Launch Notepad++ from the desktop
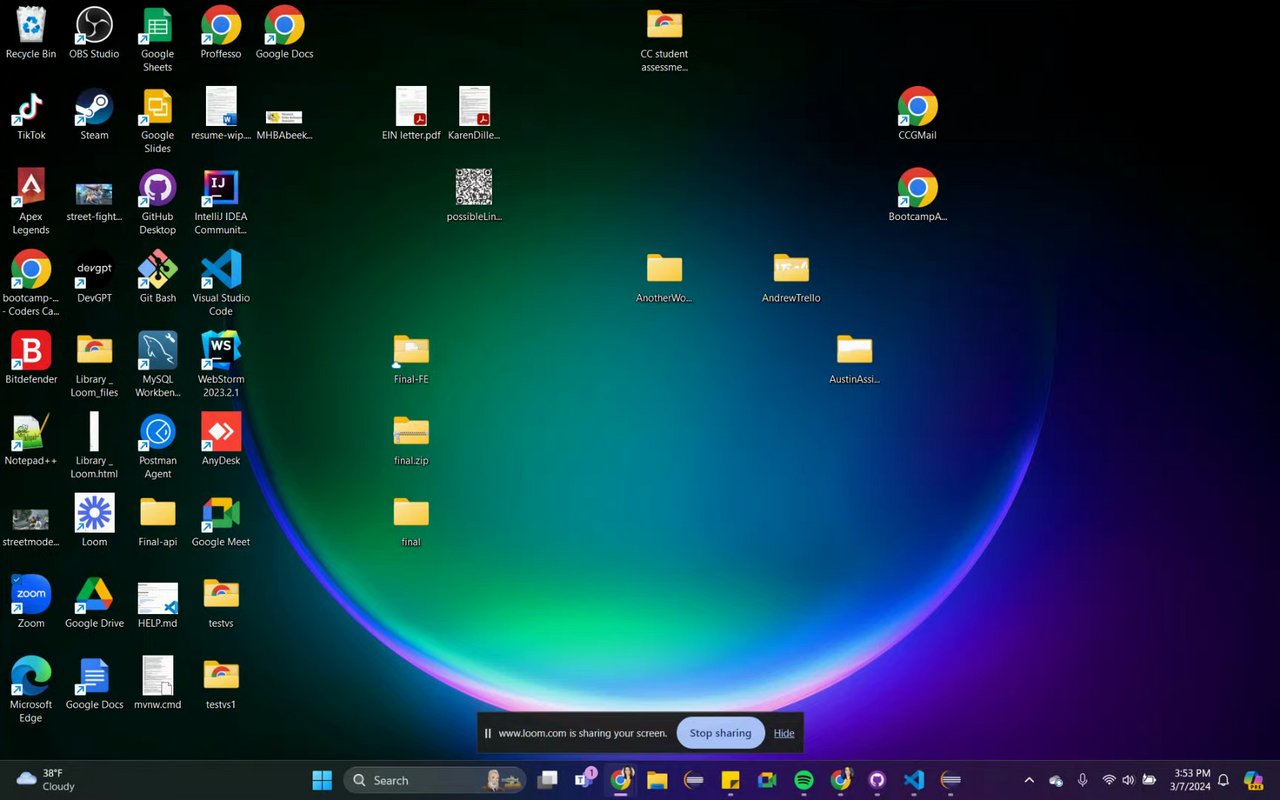This screenshot has height=800, width=1280. 31,440
